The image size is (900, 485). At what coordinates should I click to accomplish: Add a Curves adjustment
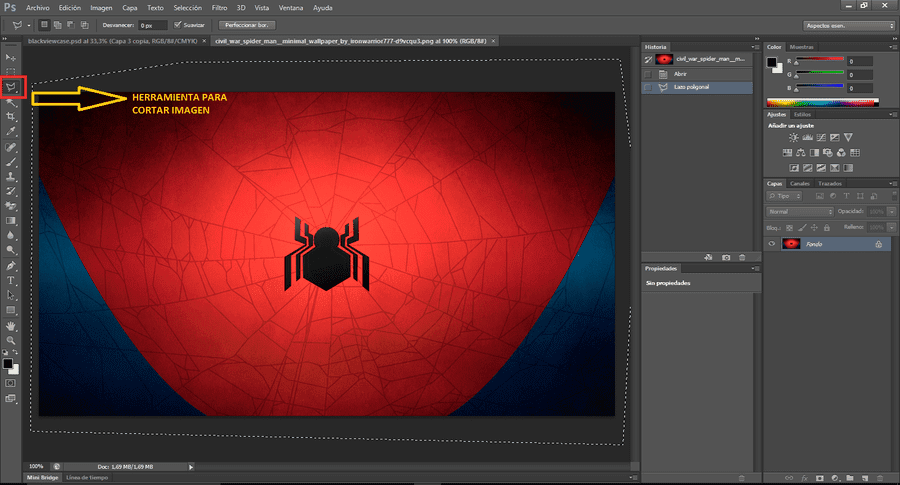point(821,138)
